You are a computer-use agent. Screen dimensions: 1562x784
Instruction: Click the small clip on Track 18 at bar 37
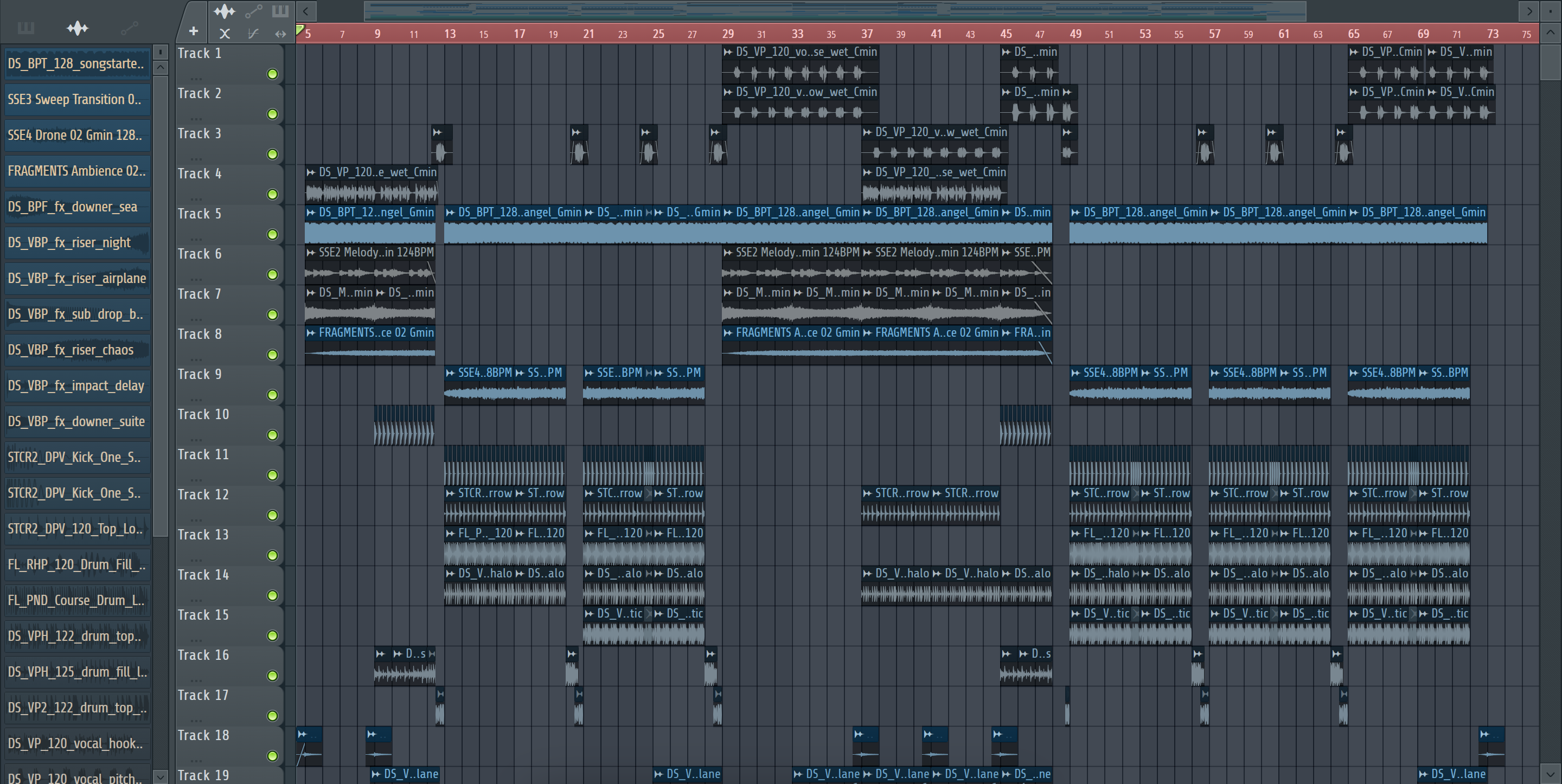865,747
